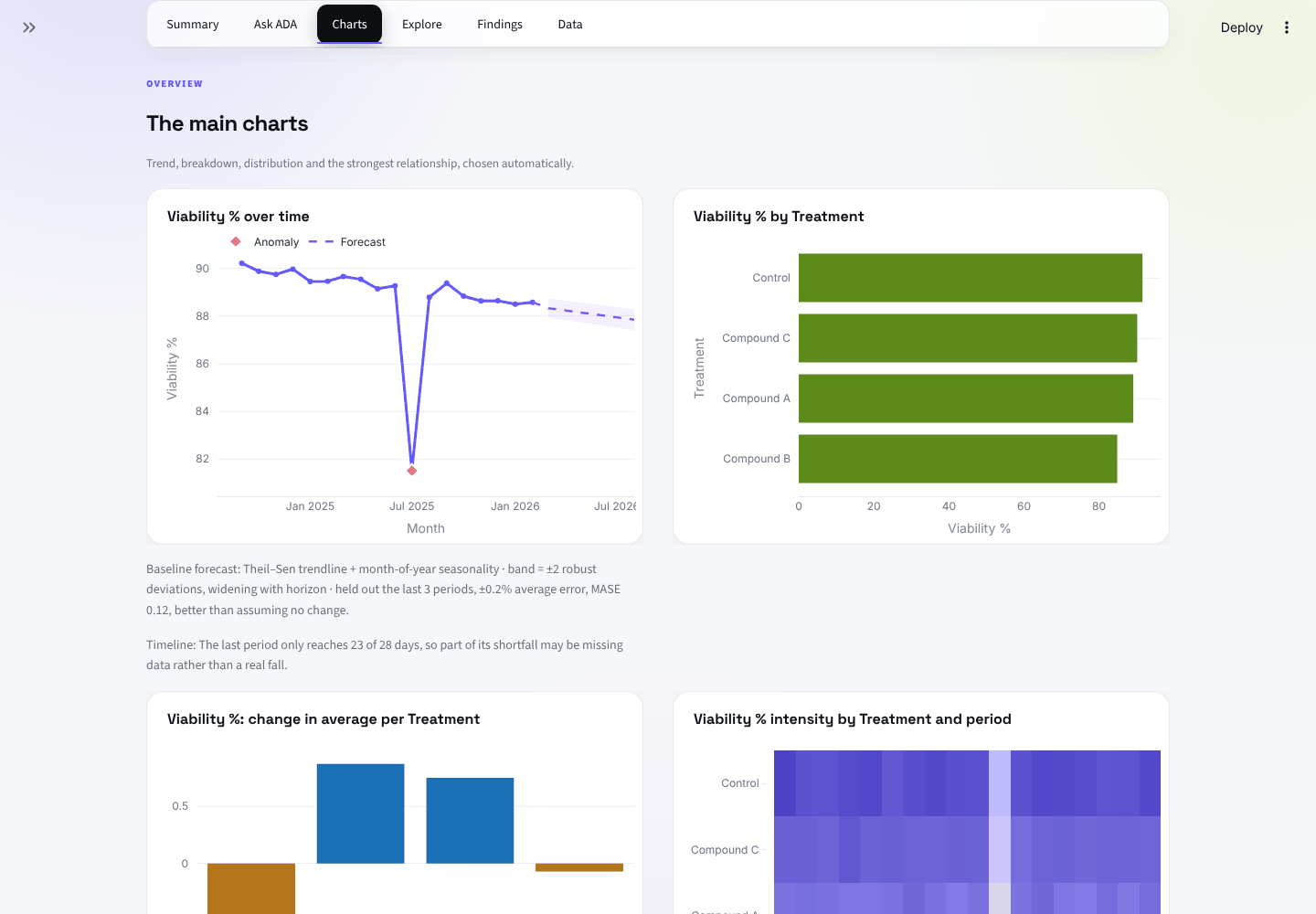Select the Compound A green bar
Screen dimensions: 1316x914
tap(965, 399)
